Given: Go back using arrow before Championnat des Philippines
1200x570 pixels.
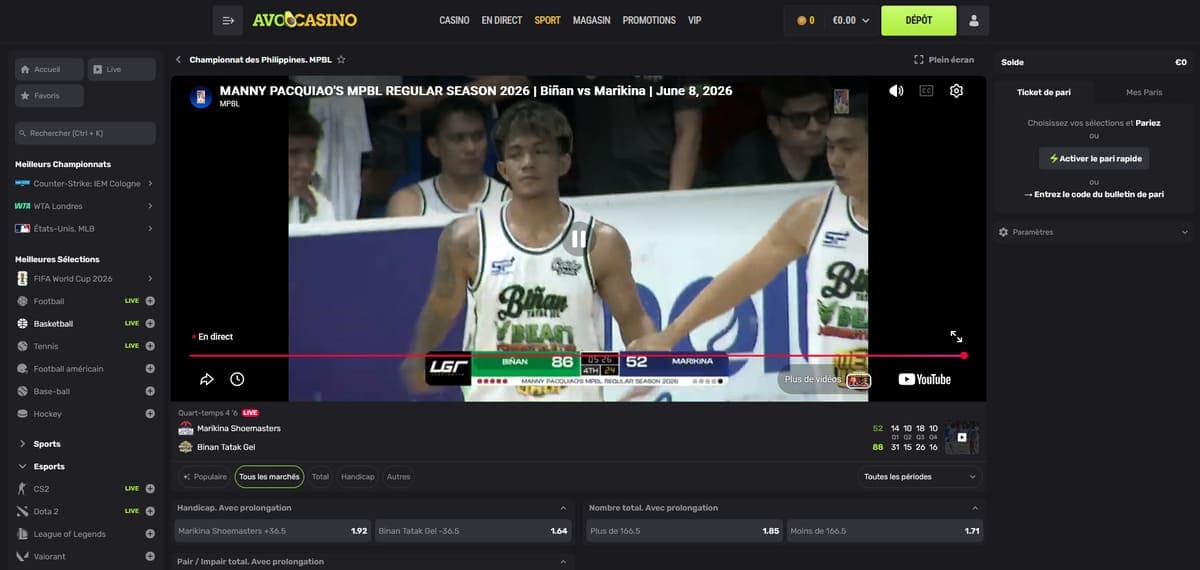Looking at the screenshot, I should pos(178,60).
